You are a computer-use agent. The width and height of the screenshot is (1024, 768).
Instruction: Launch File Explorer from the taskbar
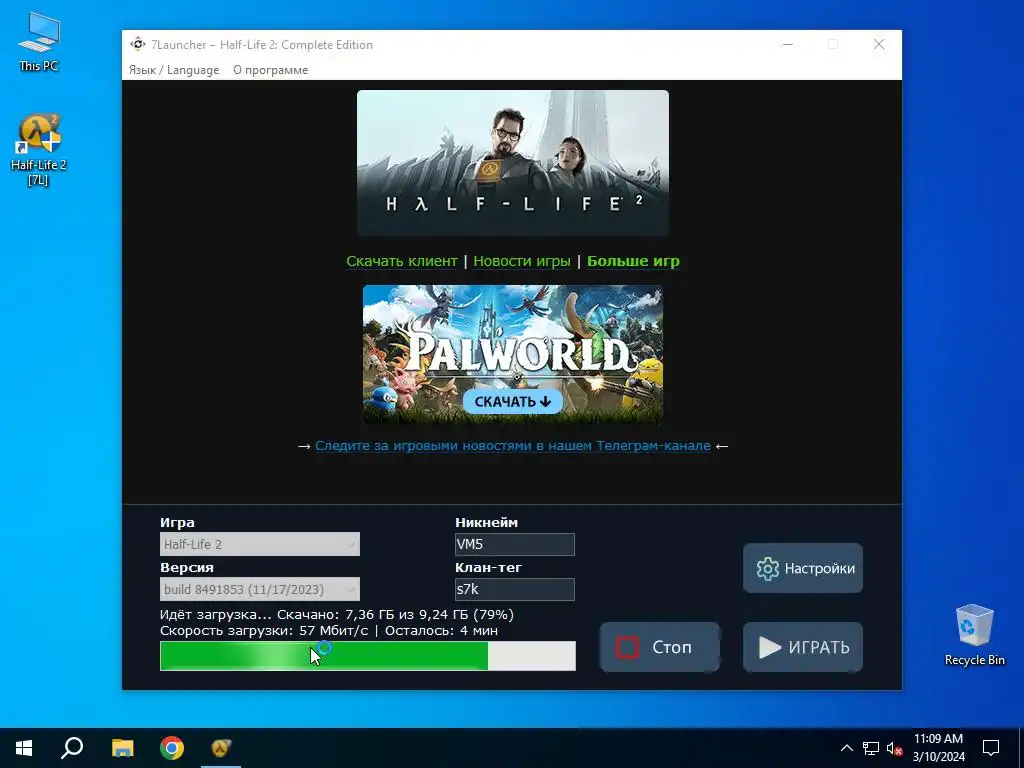pos(122,748)
